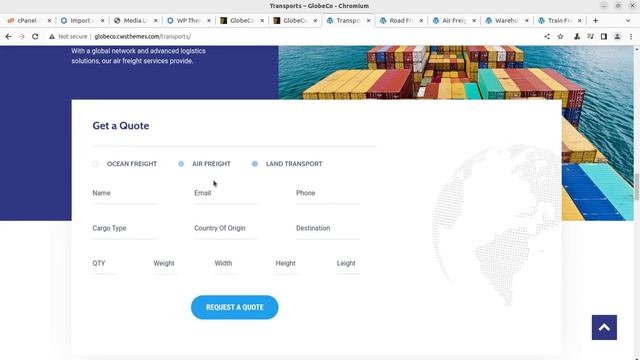
Task: Click the Get a Quote heading
Action: pos(121,126)
